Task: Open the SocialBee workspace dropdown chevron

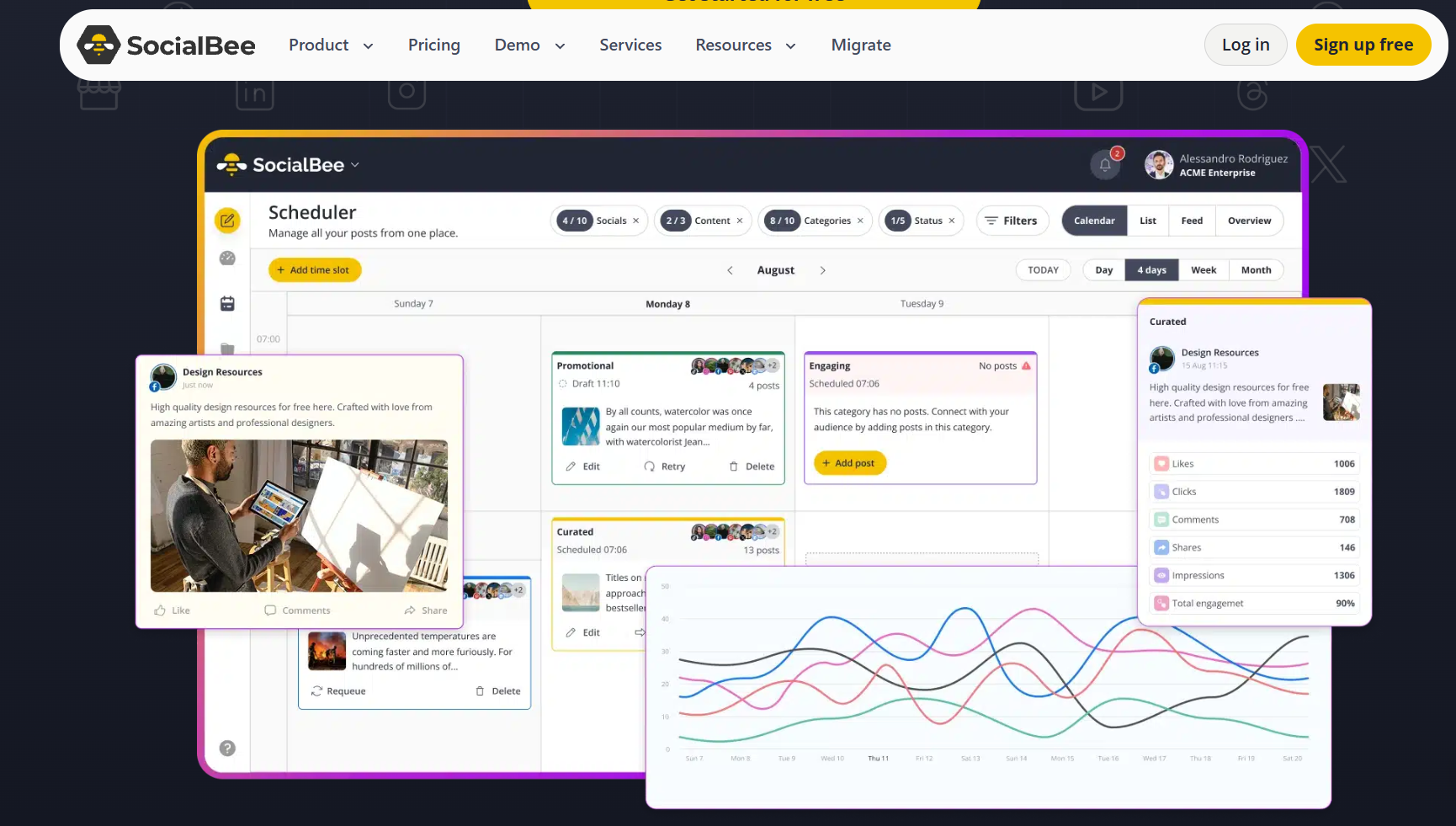Action: [355, 165]
